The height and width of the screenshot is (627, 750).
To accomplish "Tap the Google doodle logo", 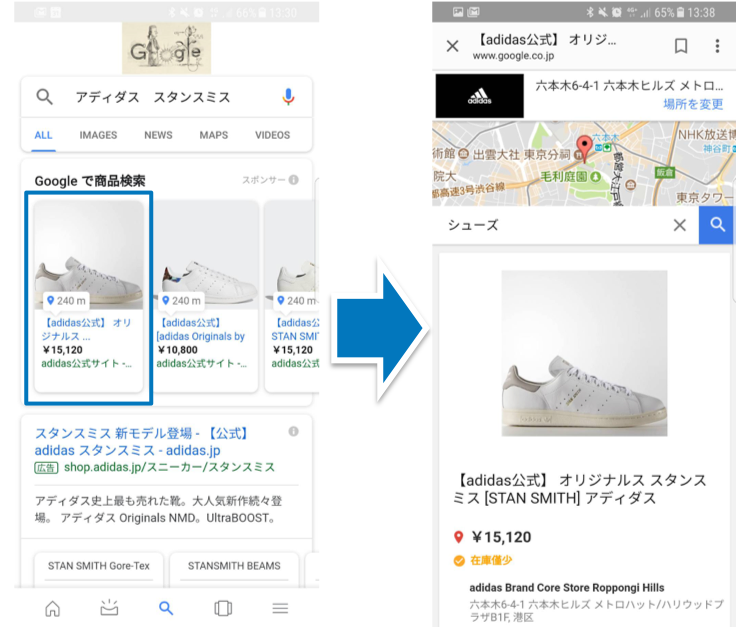I will click(x=166, y=48).
